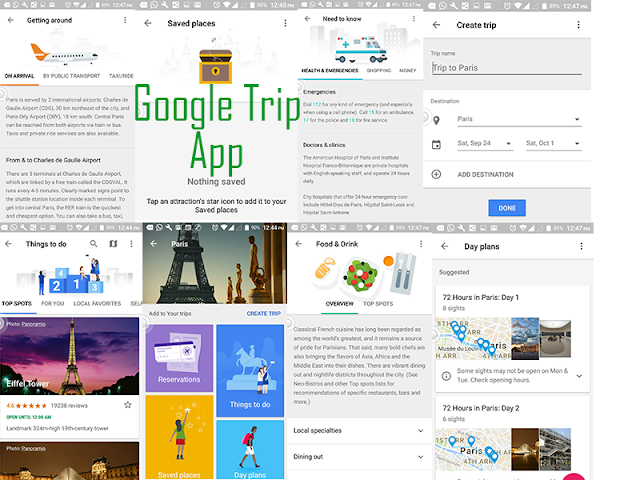This screenshot has width=640, height=480.
Task: Open overflow menu on Day plans screen
Action: coord(581,246)
